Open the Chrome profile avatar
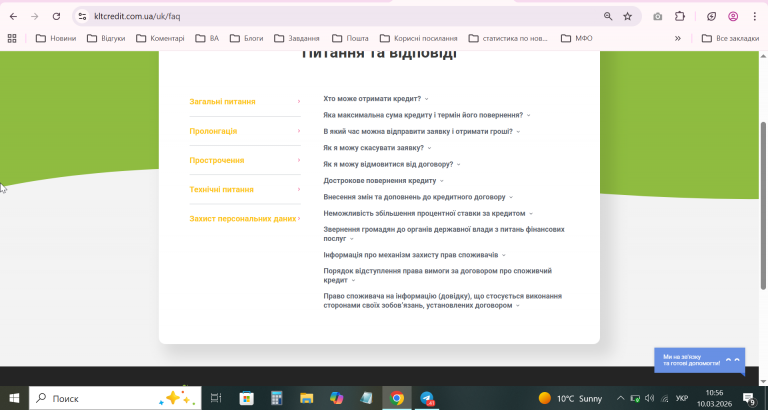The width and height of the screenshot is (768, 410). pos(733,16)
